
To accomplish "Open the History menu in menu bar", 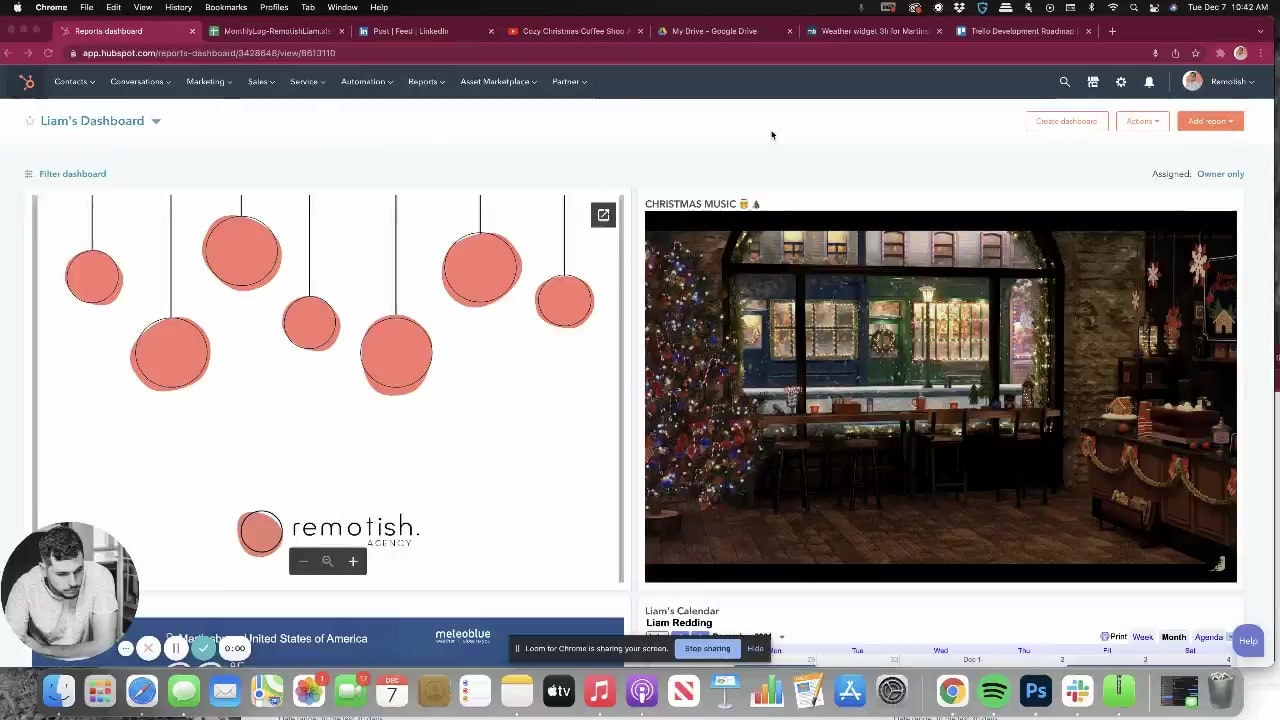I will (x=178, y=7).
